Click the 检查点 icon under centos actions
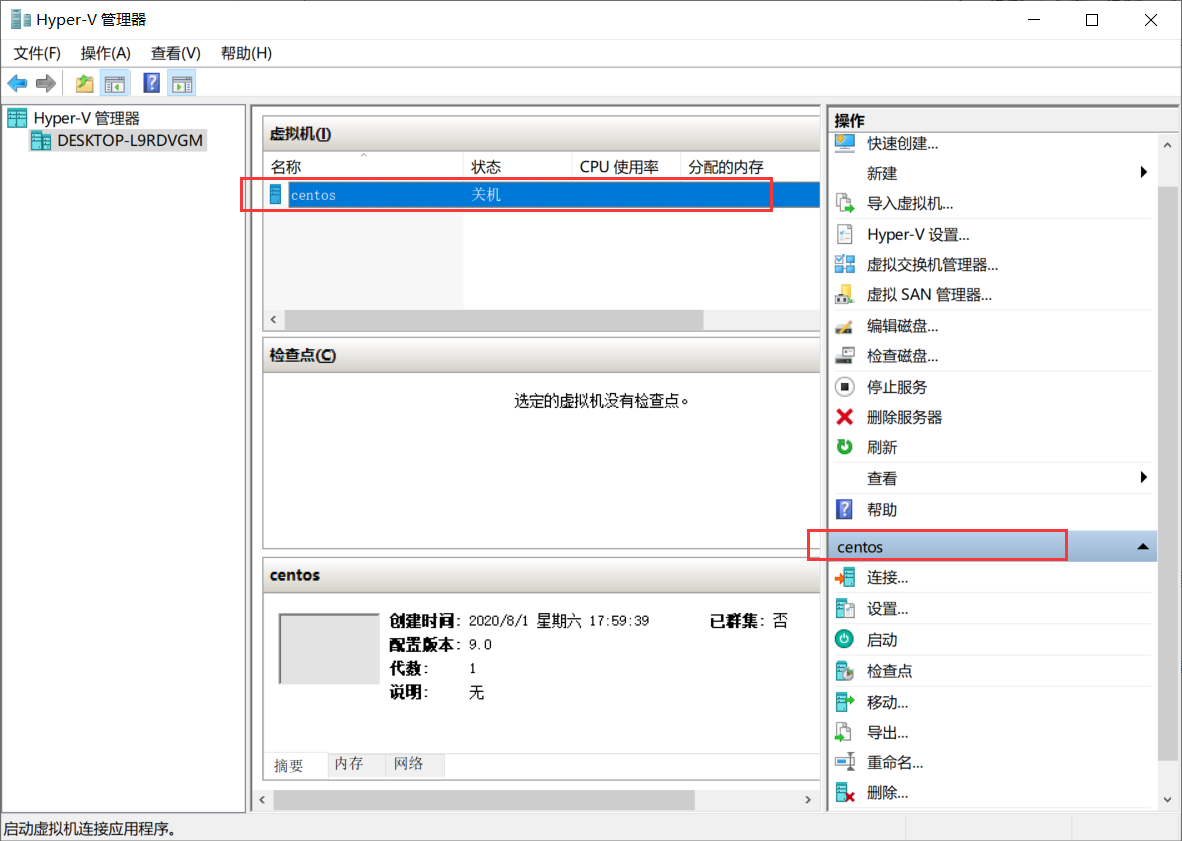Image resolution: width=1182 pixels, height=841 pixels. point(844,671)
